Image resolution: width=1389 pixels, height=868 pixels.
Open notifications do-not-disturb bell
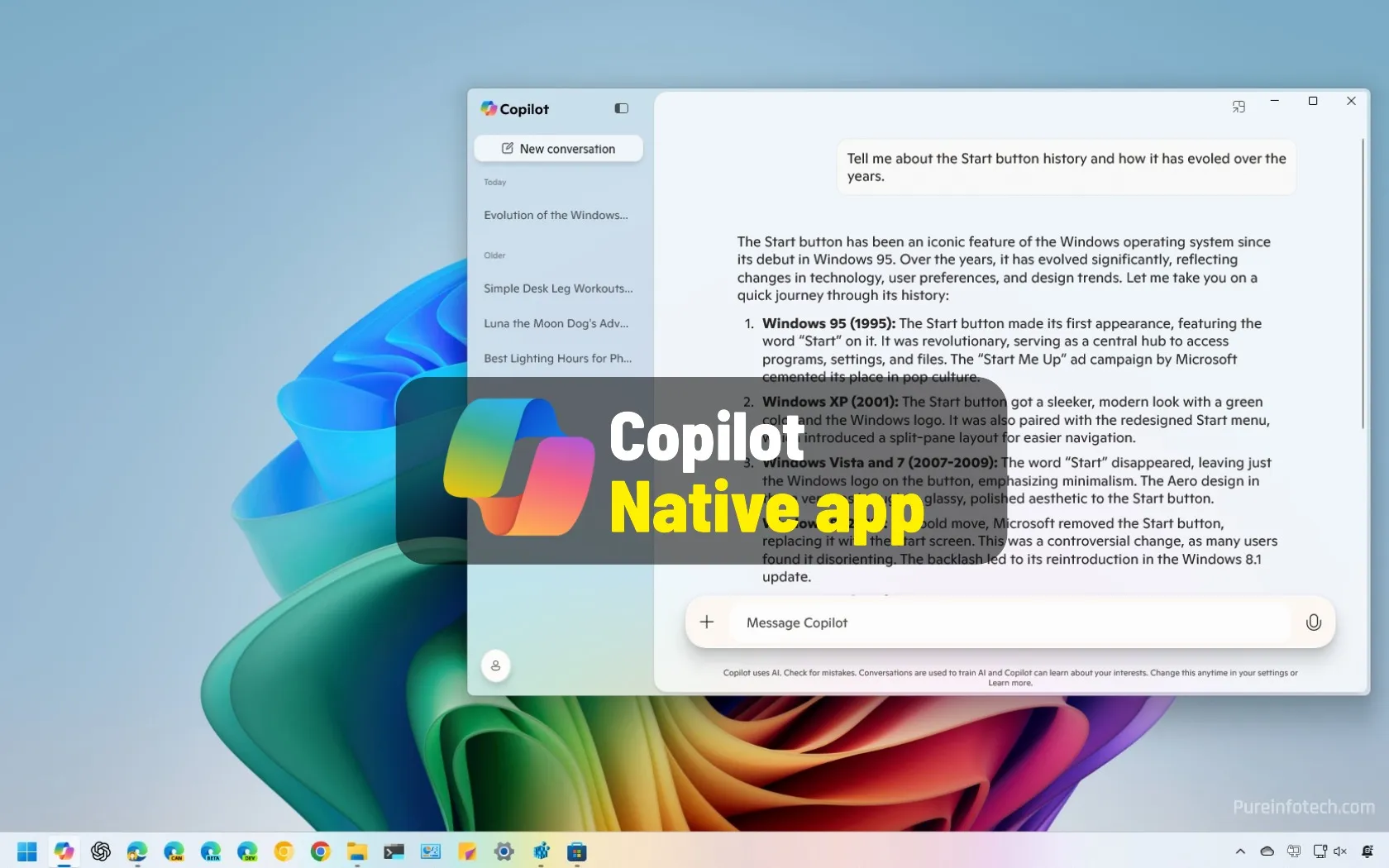[x=1368, y=851]
